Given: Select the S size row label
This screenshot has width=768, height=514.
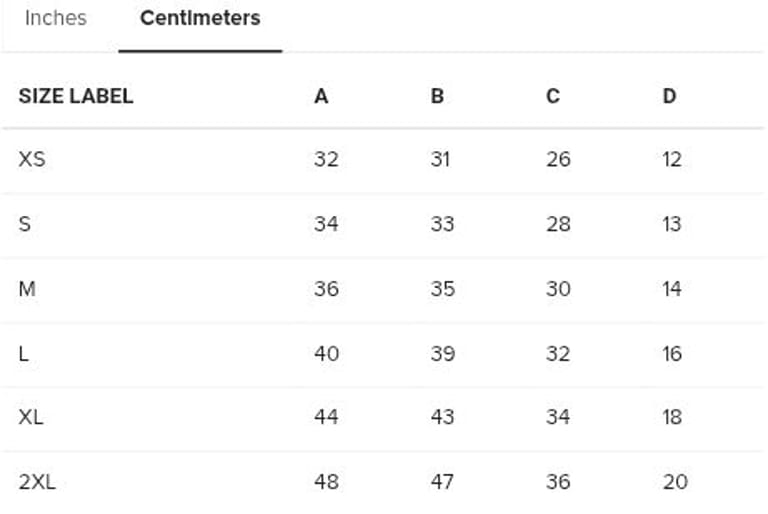Looking at the screenshot, I should [25, 224].
